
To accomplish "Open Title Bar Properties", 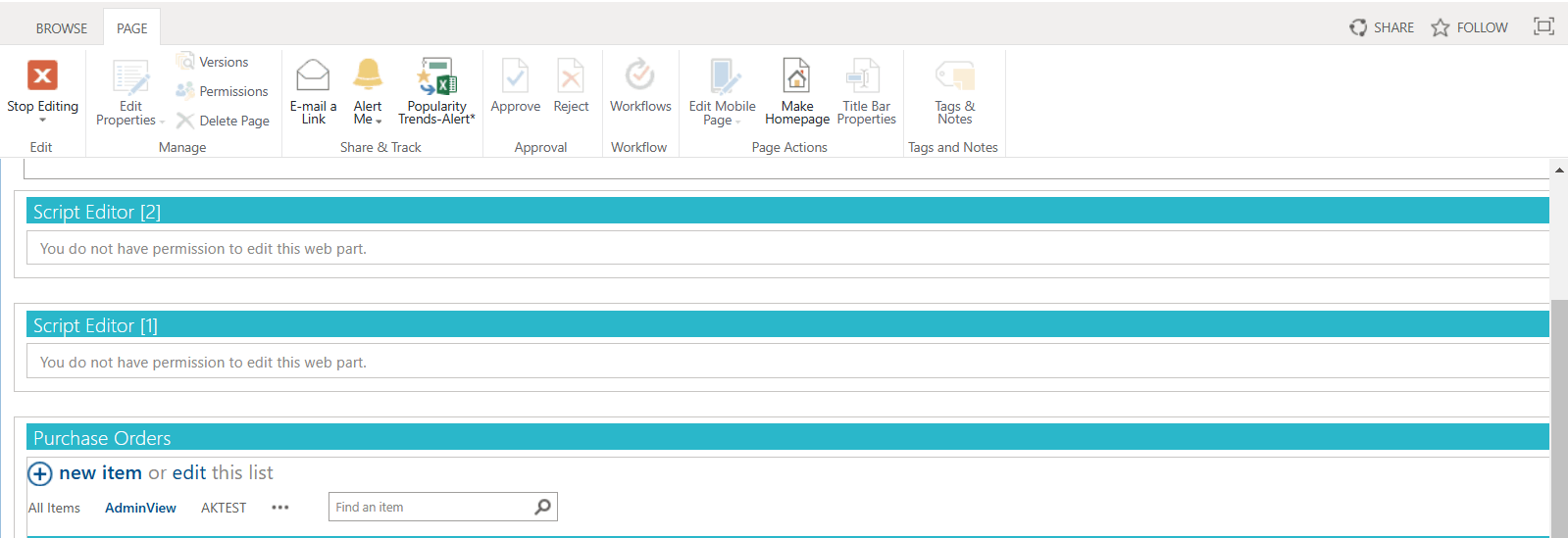I will pyautogui.click(x=867, y=92).
